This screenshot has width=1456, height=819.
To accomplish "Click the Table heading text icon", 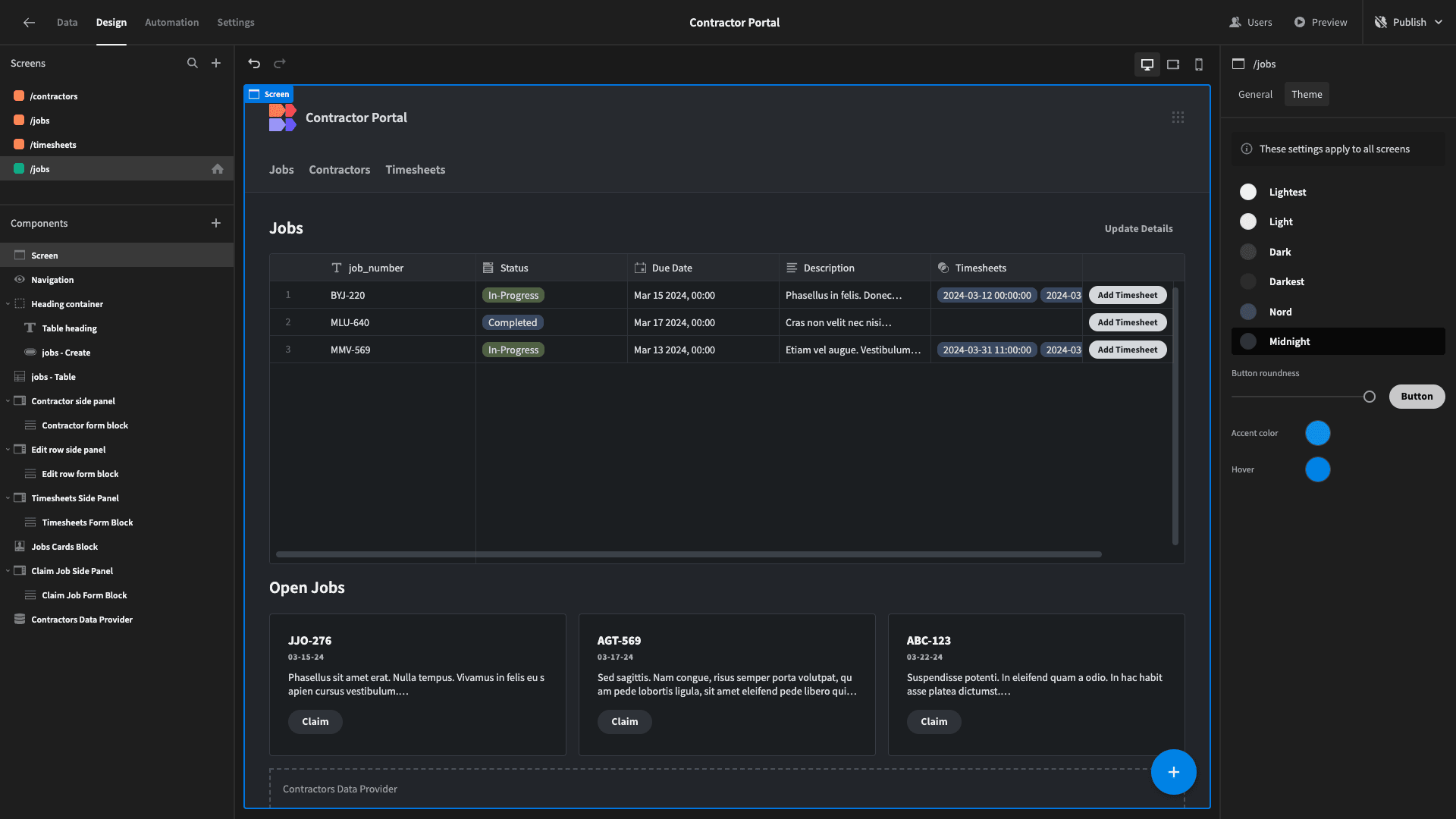I will [30, 328].
